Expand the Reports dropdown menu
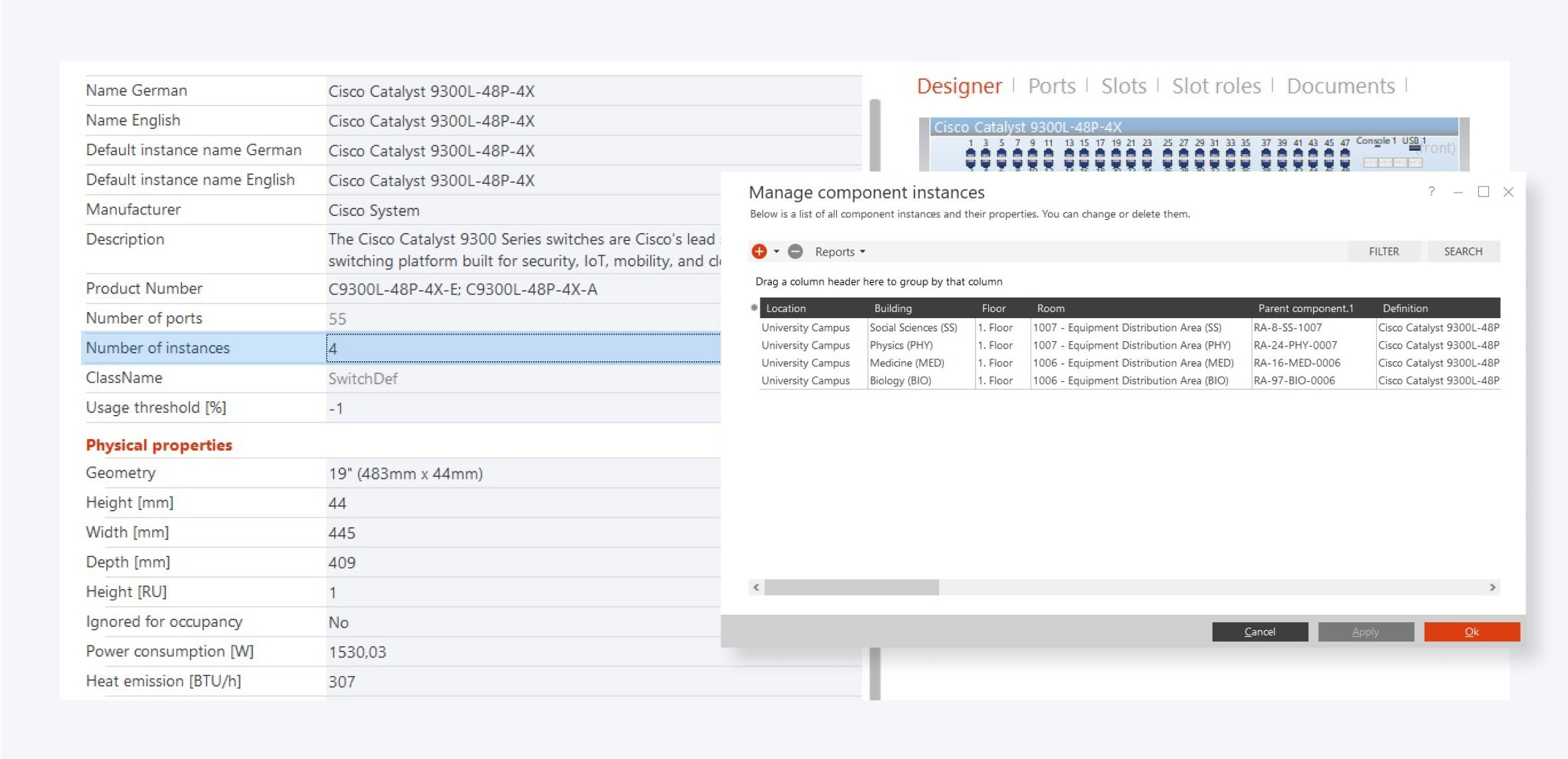Screen dimensions: 1568x759 coord(840,252)
